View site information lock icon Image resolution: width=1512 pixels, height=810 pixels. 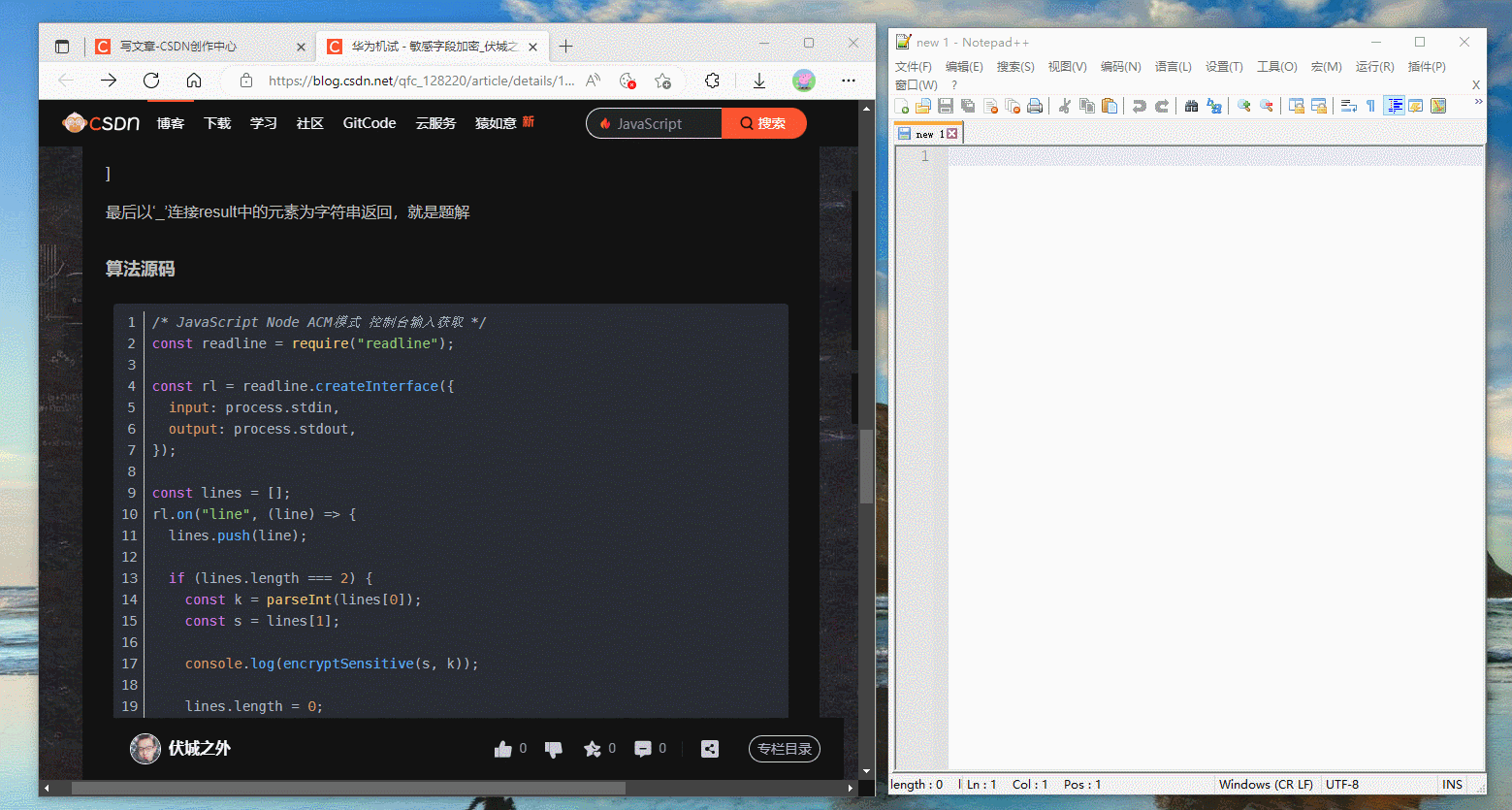pos(246,81)
